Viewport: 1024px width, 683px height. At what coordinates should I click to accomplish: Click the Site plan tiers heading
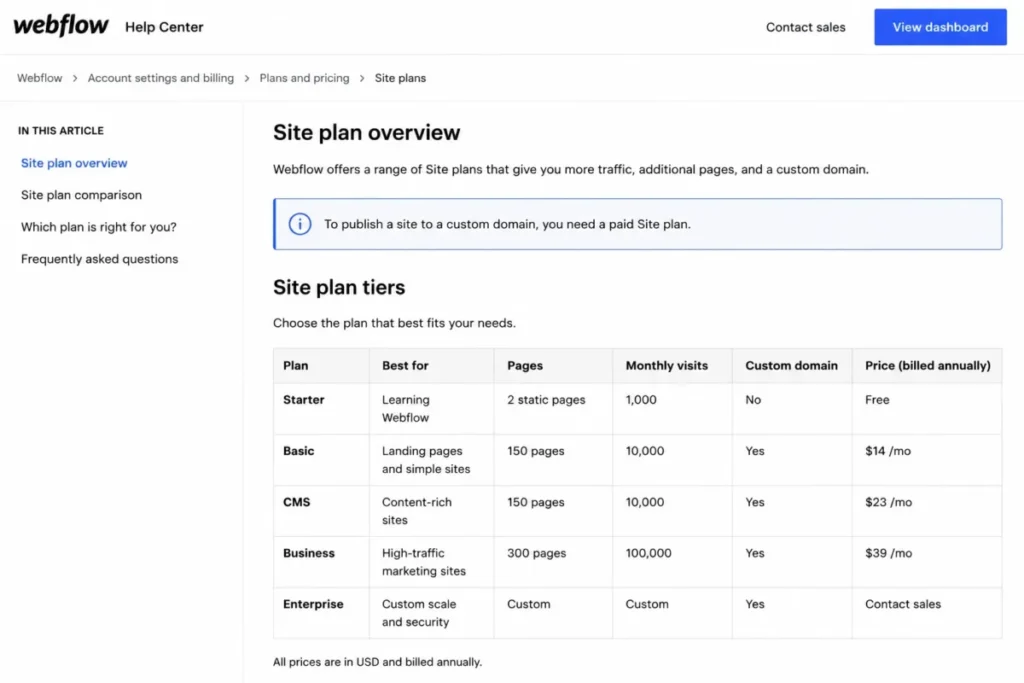pos(339,287)
